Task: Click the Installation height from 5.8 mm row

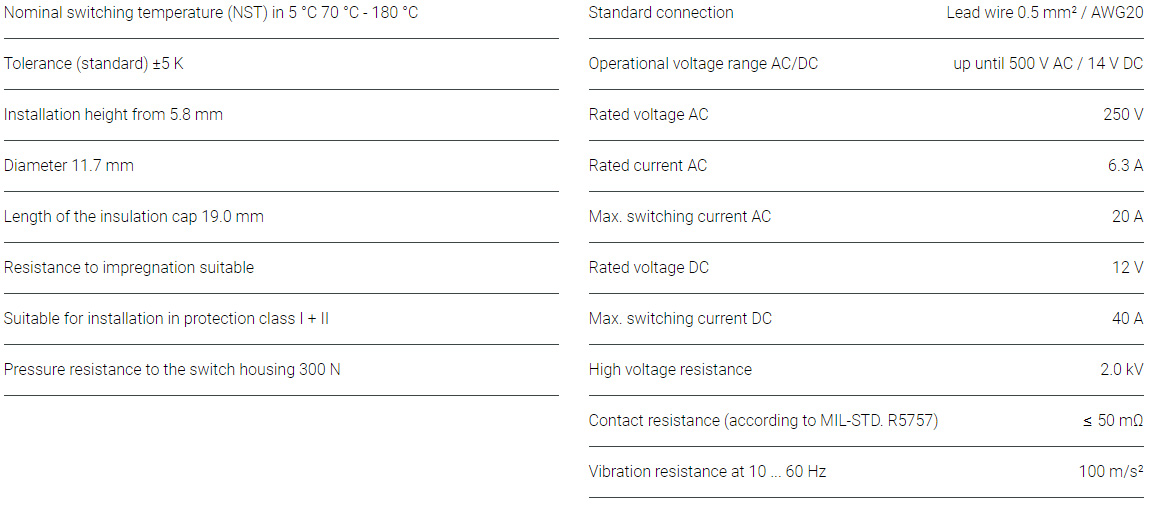Action: 113,115
